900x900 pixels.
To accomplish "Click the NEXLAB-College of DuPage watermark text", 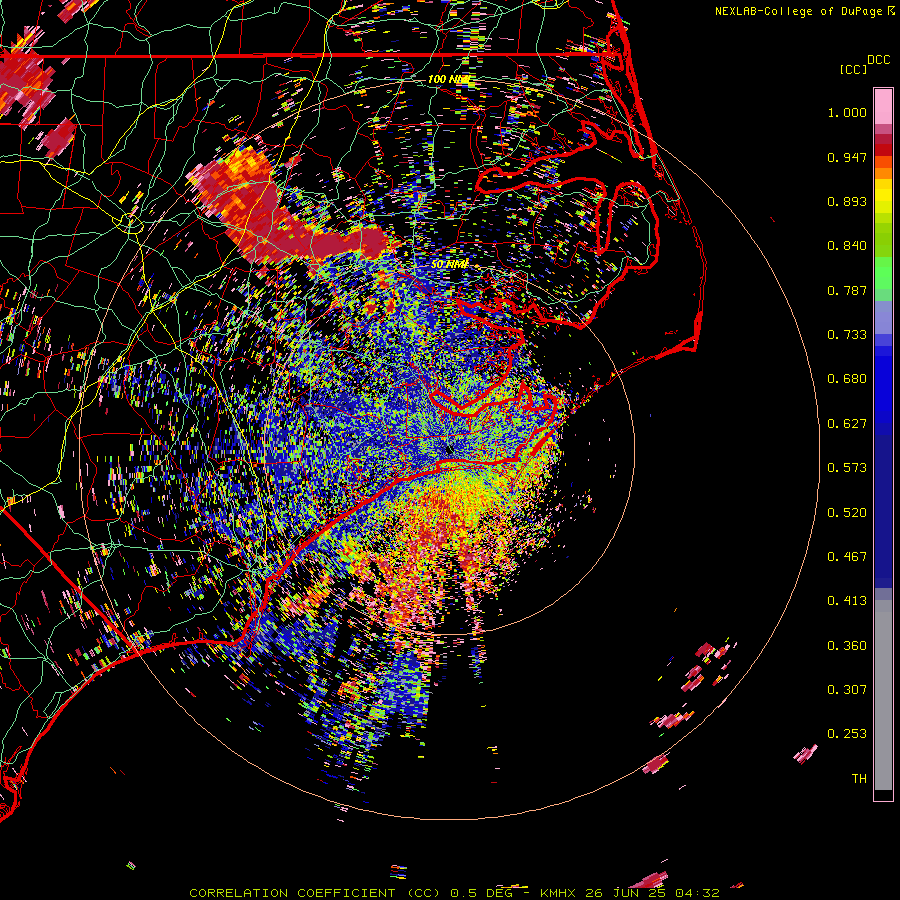I will (804, 11).
